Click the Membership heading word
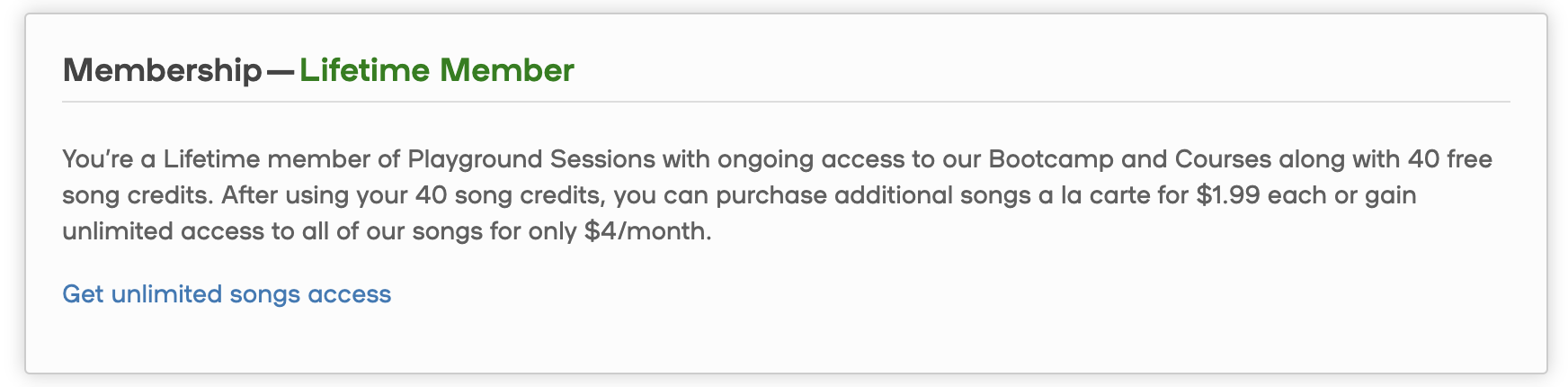 tap(162, 70)
